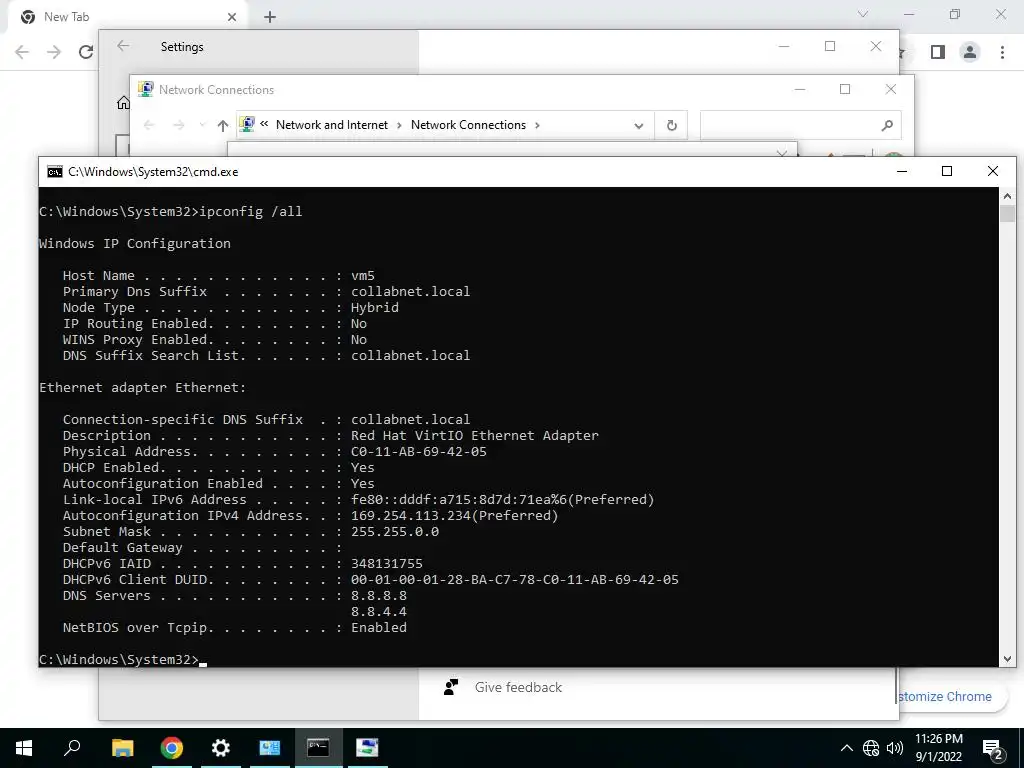This screenshot has width=1024, height=768.
Task: Close the New Tab in Chrome
Action: (232, 17)
